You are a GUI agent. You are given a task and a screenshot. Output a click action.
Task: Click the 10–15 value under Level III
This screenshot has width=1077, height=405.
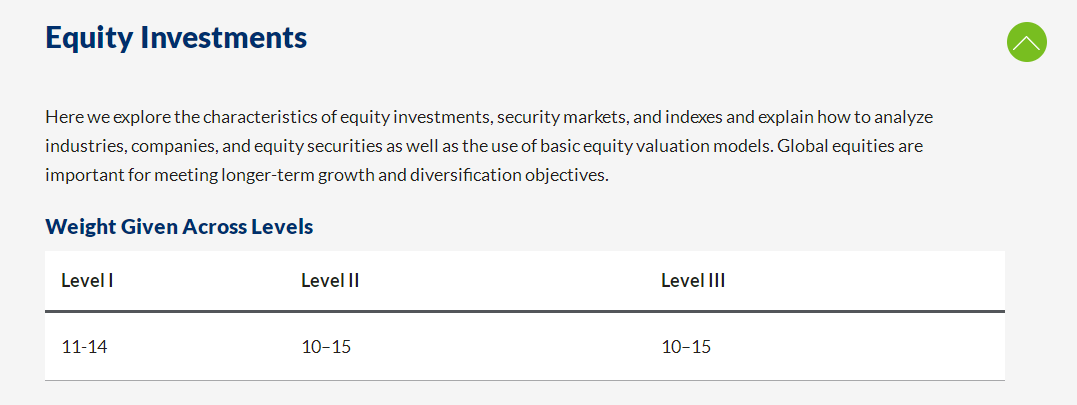686,347
